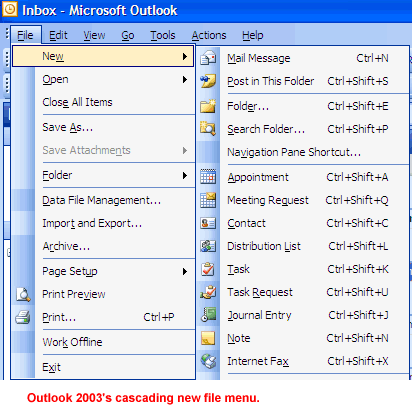Screen dimensions: 412x405
Task: Select Task in the New submenu
Action: pos(303,269)
